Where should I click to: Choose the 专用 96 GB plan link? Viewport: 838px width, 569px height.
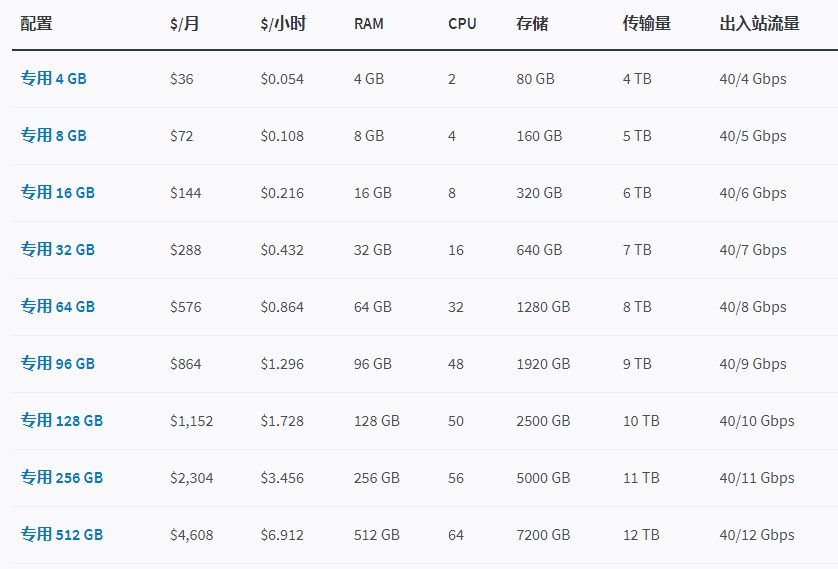pos(58,364)
